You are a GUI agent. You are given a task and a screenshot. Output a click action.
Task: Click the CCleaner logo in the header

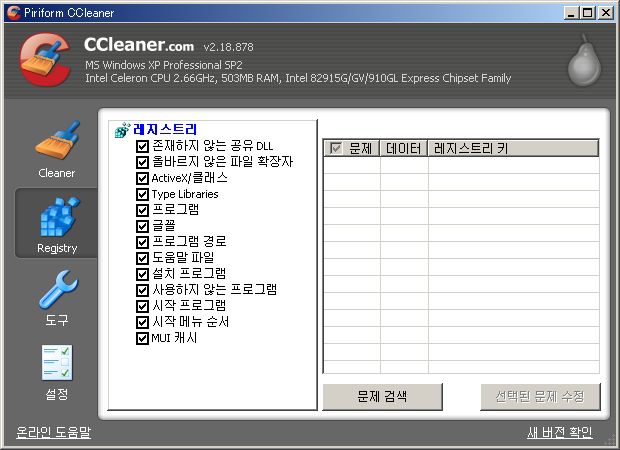[x=44, y=59]
